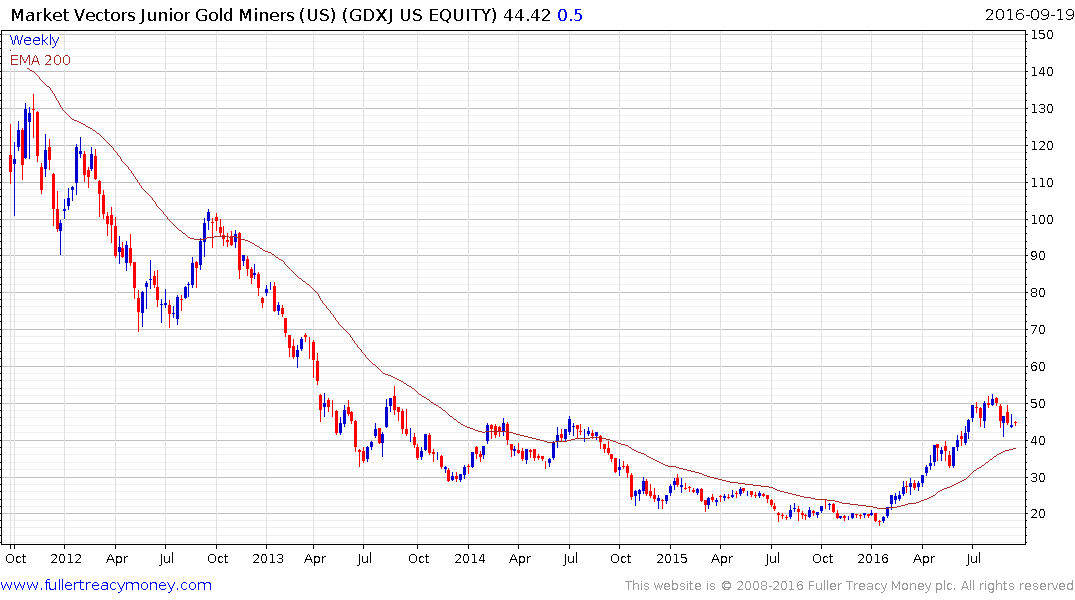Image resolution: width=1075 pixels, height=600 pixels.
Task: Click the 2012 year label on time axis
Action: pos(67,558)
